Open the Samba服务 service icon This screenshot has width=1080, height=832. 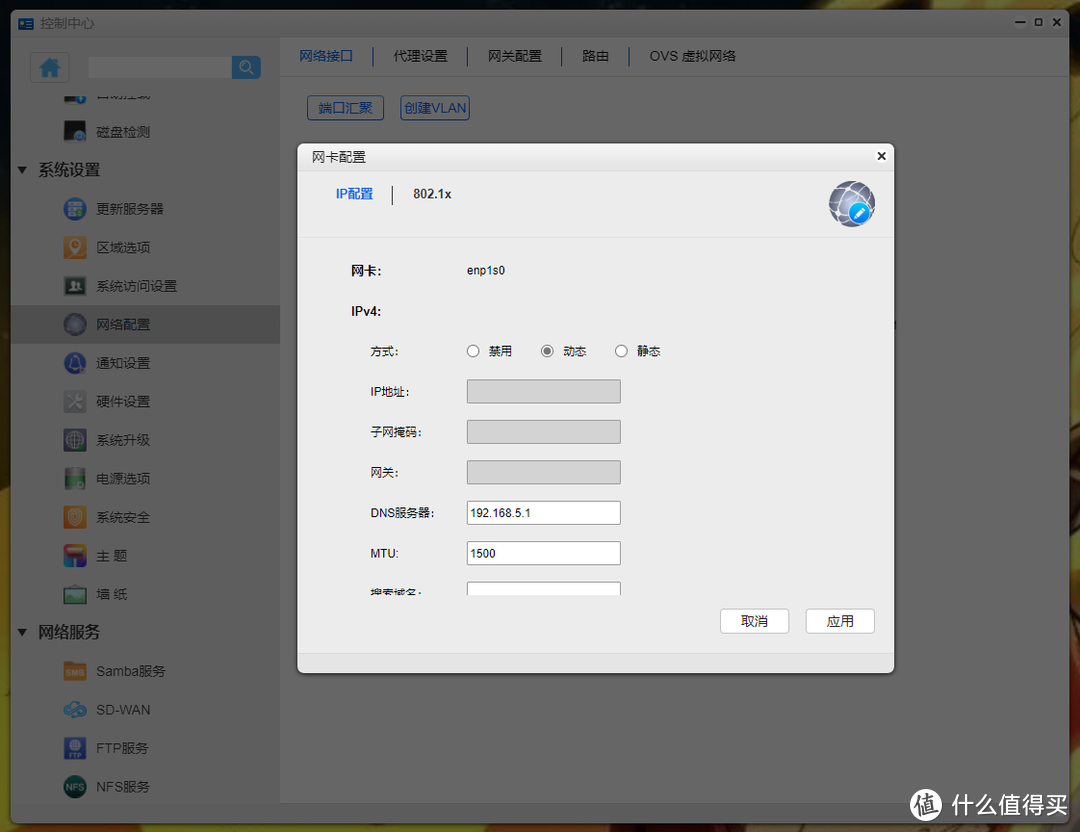click(x=74, y=671)
